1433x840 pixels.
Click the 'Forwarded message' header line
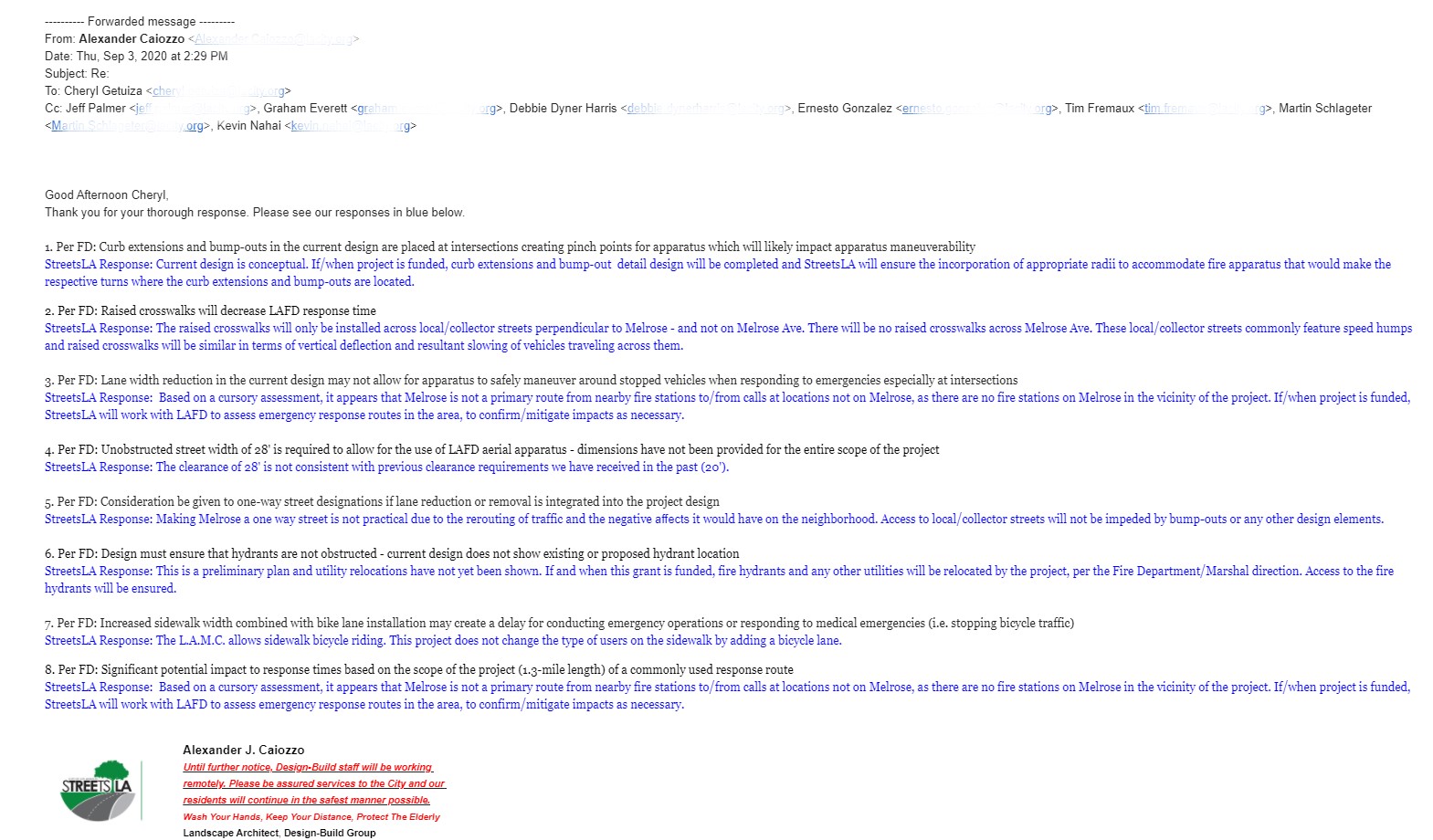140,21
